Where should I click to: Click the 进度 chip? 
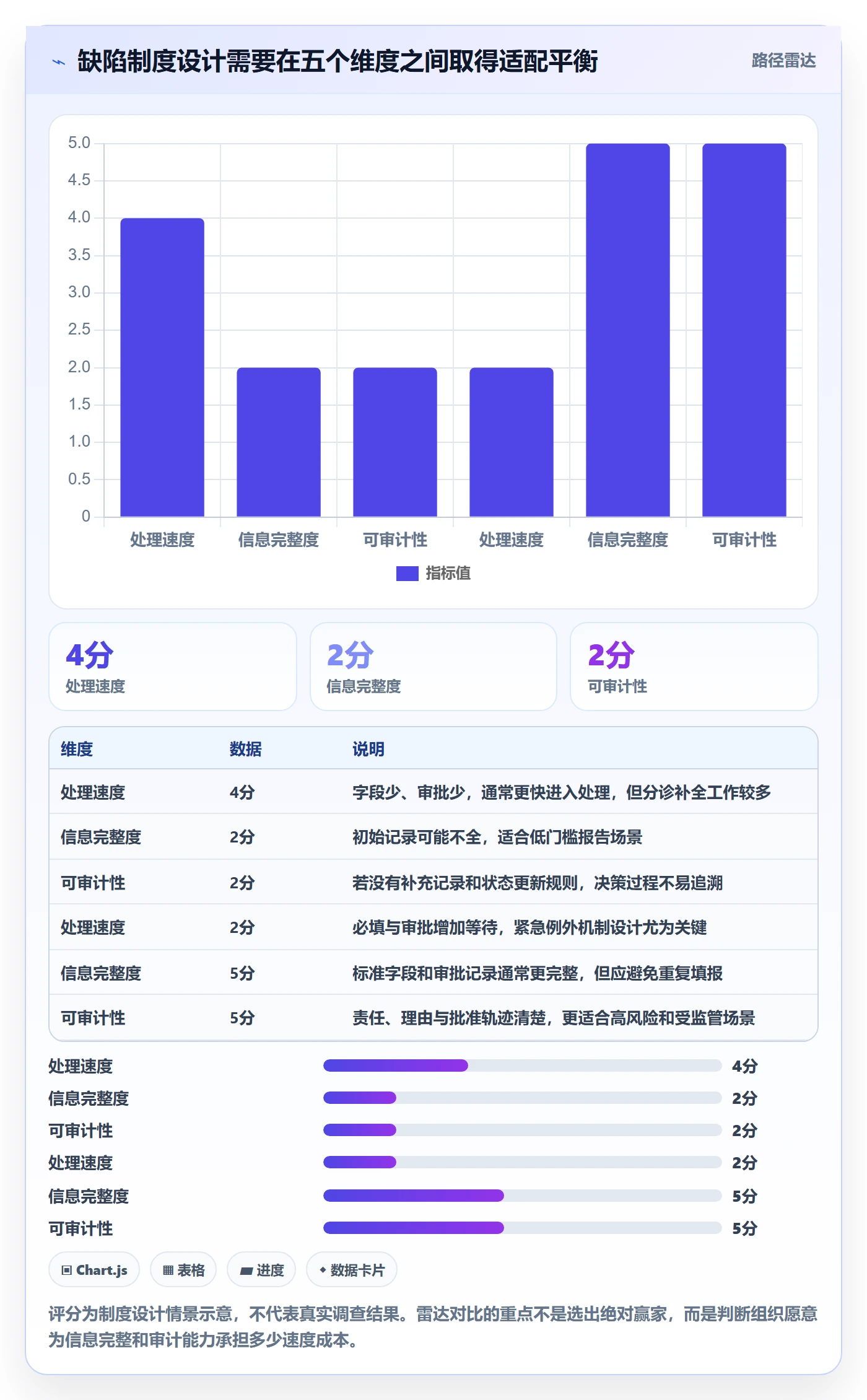pyautogui.click(x=261, y=1270)
